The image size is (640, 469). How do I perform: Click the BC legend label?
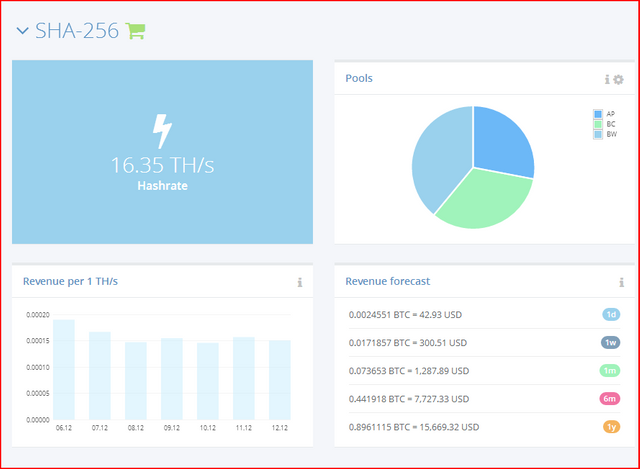pos(611,124)
